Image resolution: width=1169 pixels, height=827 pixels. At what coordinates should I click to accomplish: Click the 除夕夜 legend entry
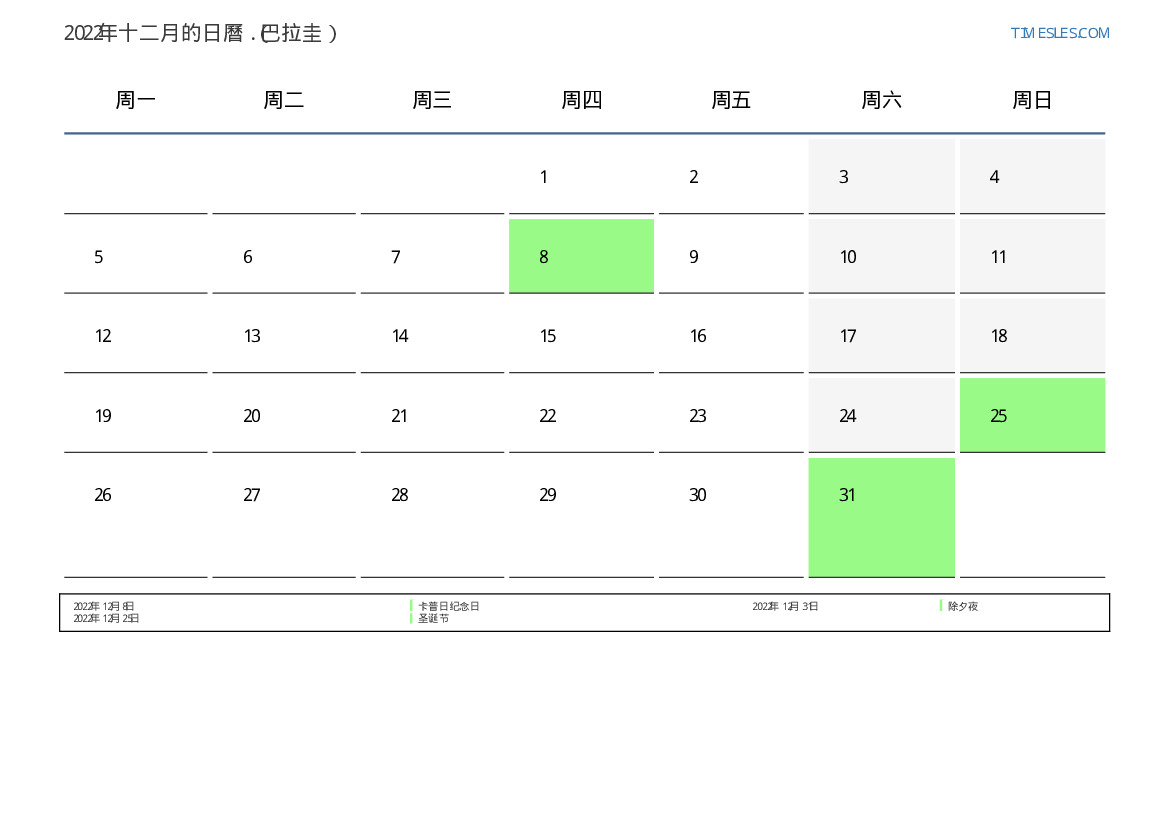coord(963,606)
